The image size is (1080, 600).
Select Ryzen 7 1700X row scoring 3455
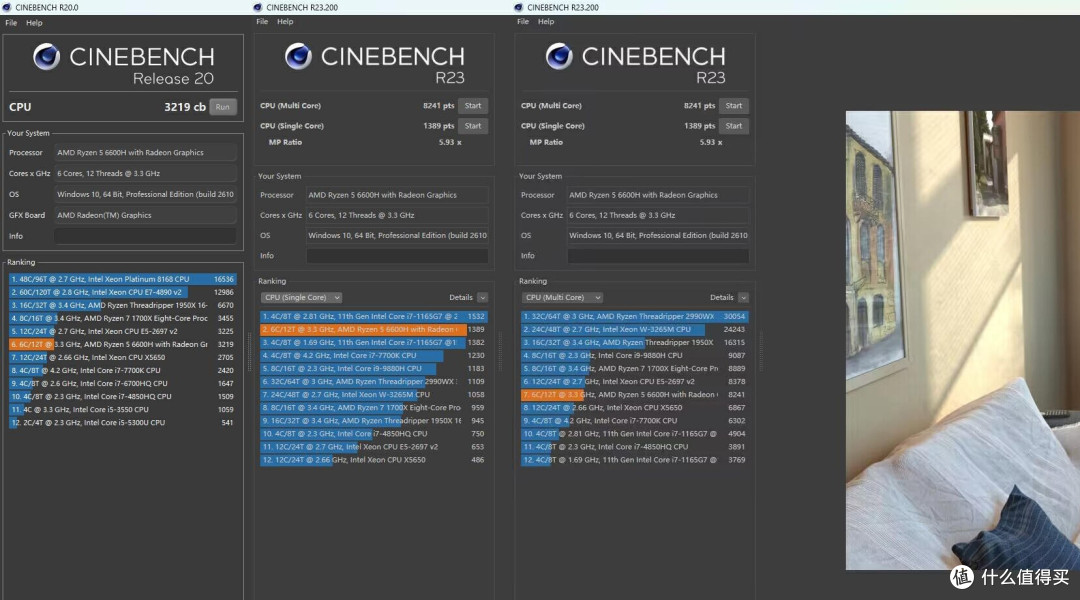(x=123, y=318)
